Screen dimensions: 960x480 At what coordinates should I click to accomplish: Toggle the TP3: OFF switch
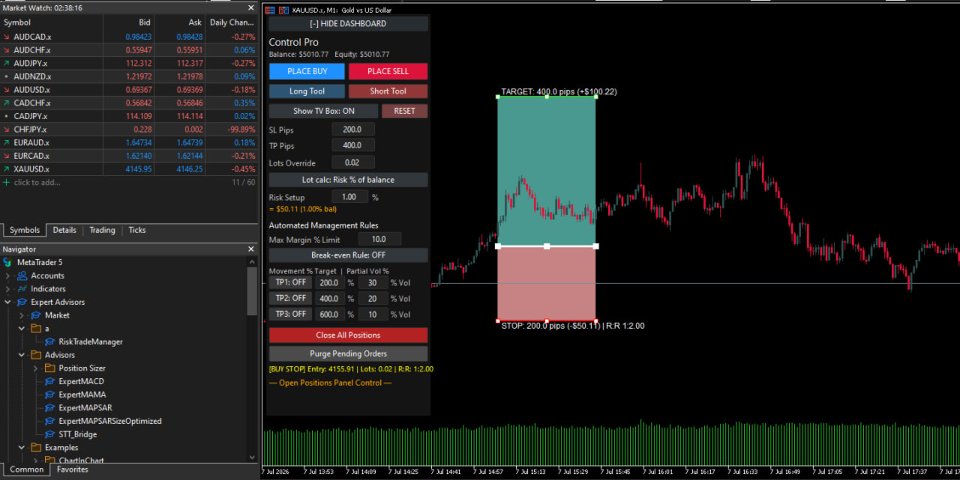290,314
